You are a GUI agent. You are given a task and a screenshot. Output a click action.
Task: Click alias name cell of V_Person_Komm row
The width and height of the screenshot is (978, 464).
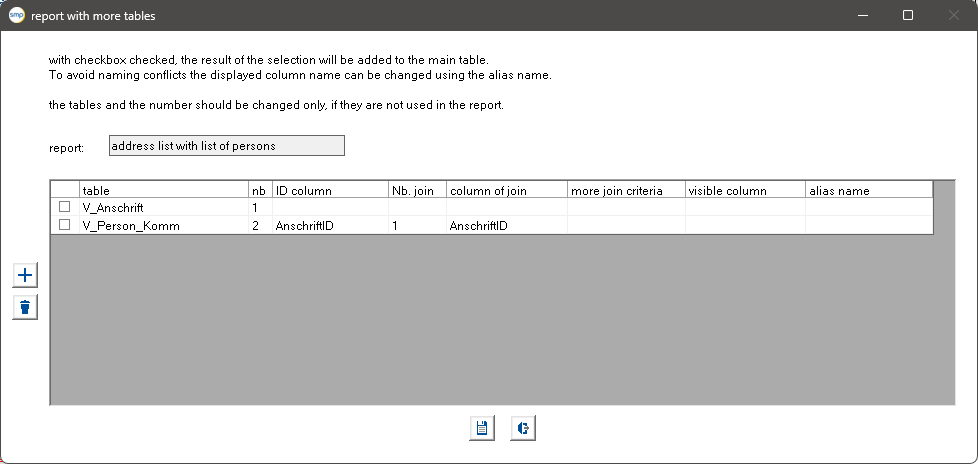[869, 226]
